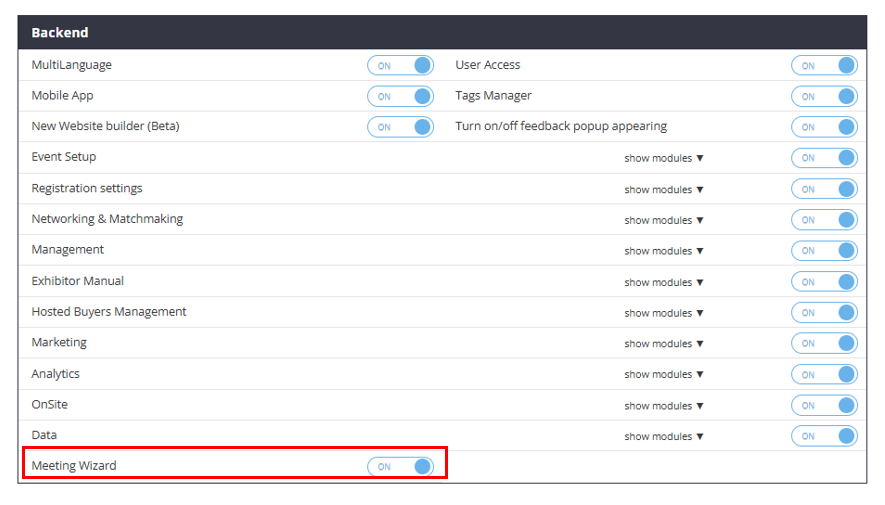
Task: Turn off the Meeting Wizard toggle
Action: tap(400, 467)
